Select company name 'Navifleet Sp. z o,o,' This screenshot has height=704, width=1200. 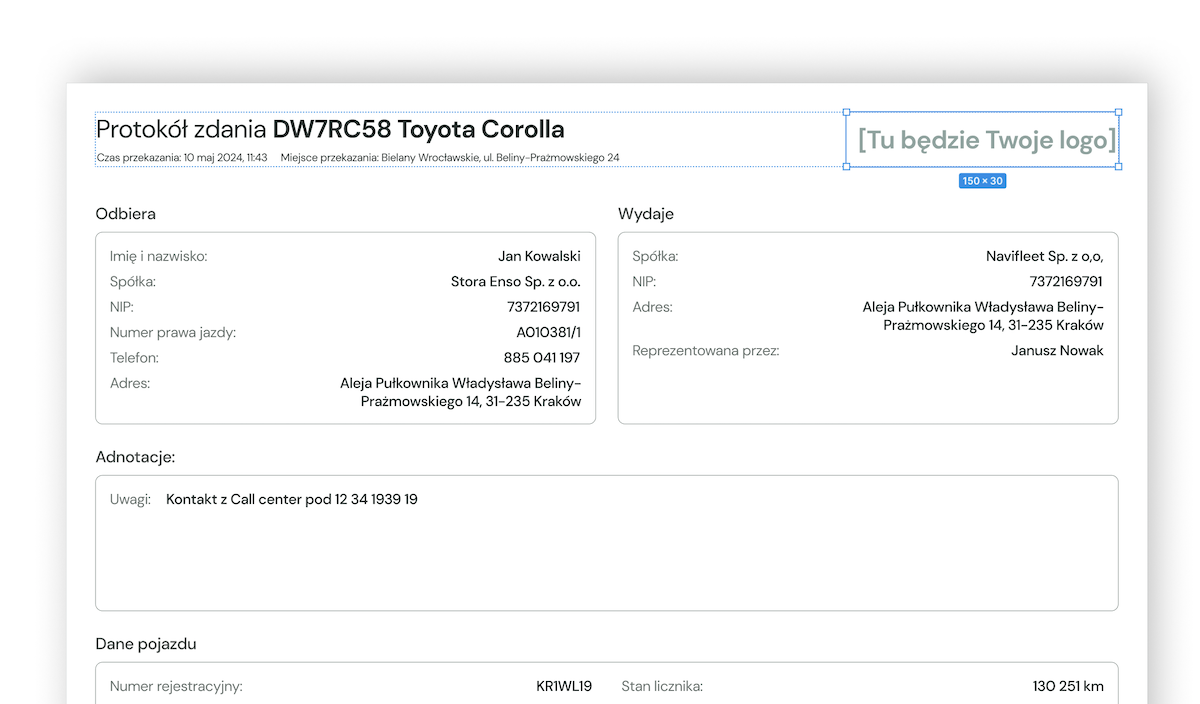point(1045,256)
